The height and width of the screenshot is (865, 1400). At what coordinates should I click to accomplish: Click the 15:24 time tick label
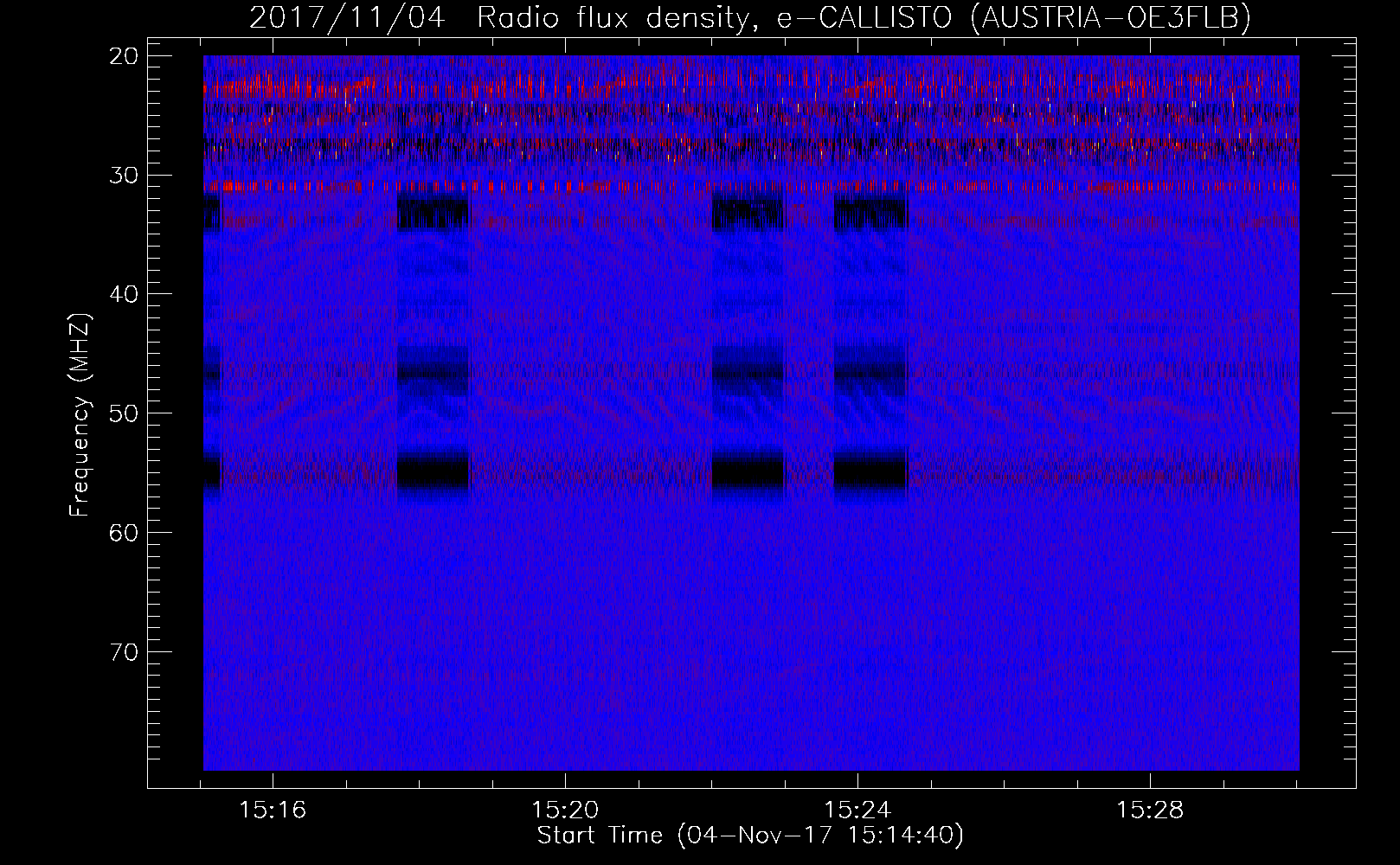857,811
